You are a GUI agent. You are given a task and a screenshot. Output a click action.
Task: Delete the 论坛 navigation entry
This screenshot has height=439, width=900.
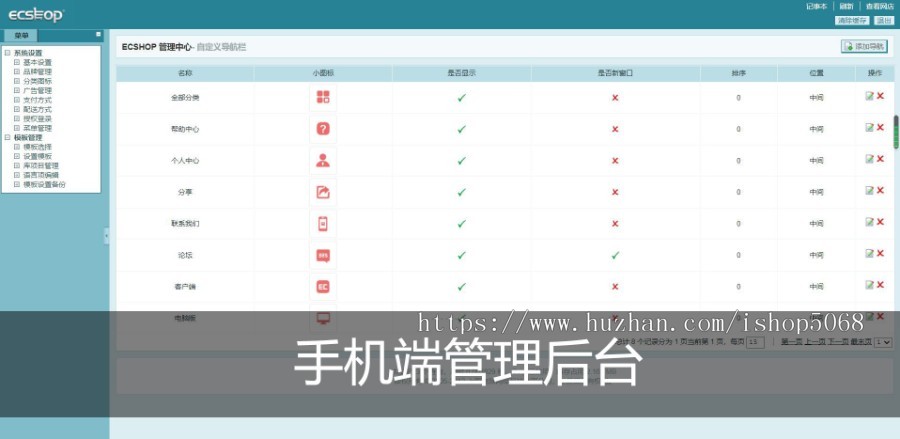click(x=880, y=254)
